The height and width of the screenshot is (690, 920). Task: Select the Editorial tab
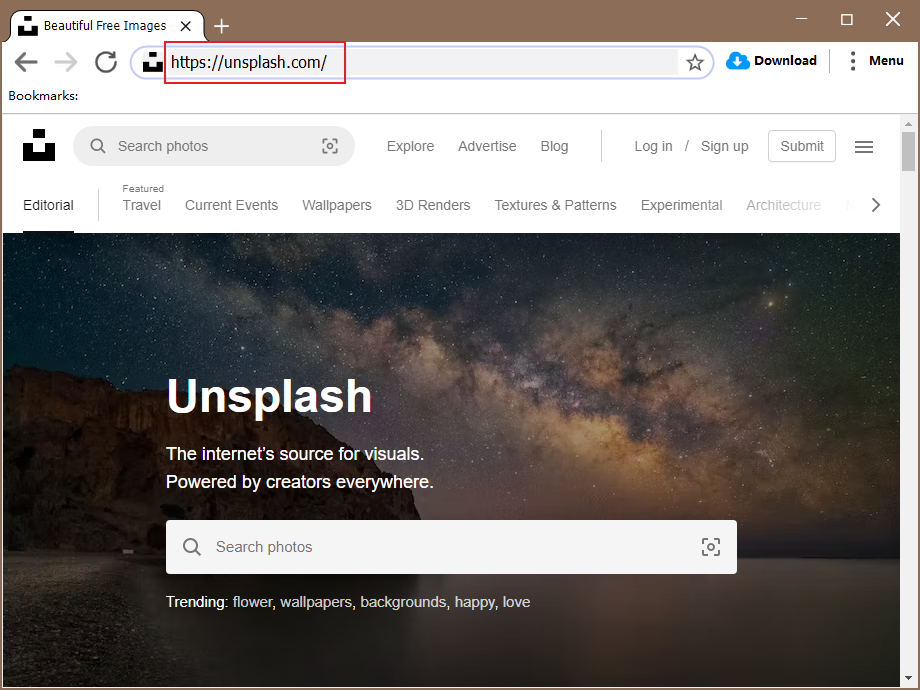click(48, 205)
